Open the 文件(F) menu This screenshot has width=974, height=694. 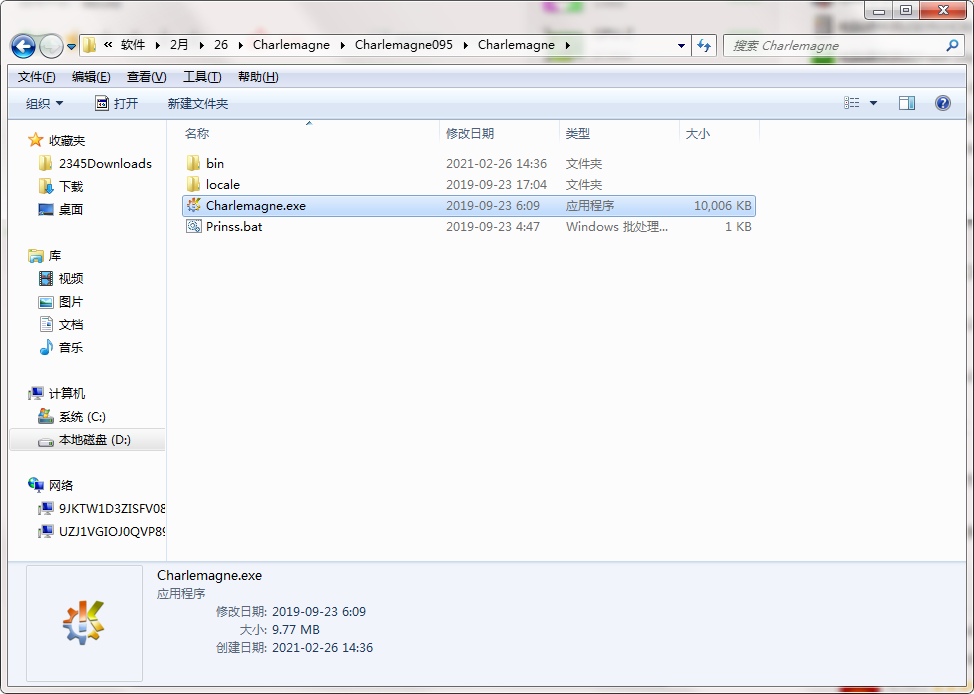point(37,77)
